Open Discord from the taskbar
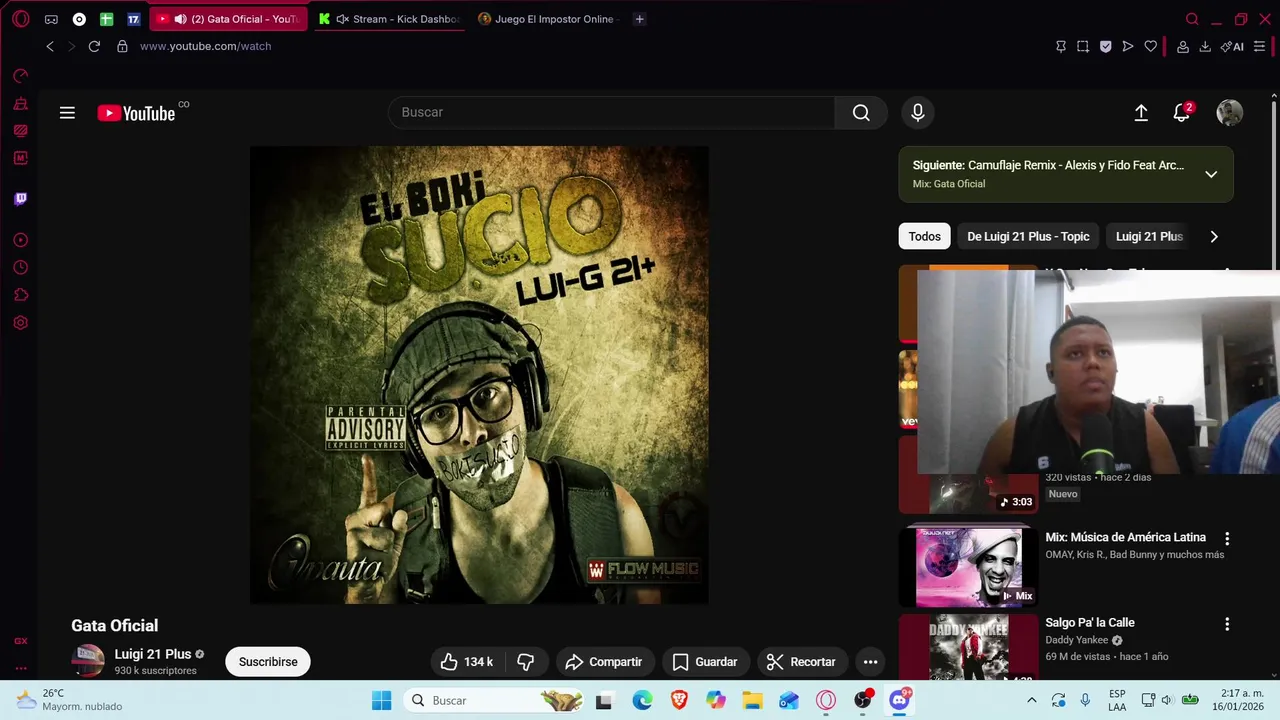The image size is (1280, 720). pos(900,701)
